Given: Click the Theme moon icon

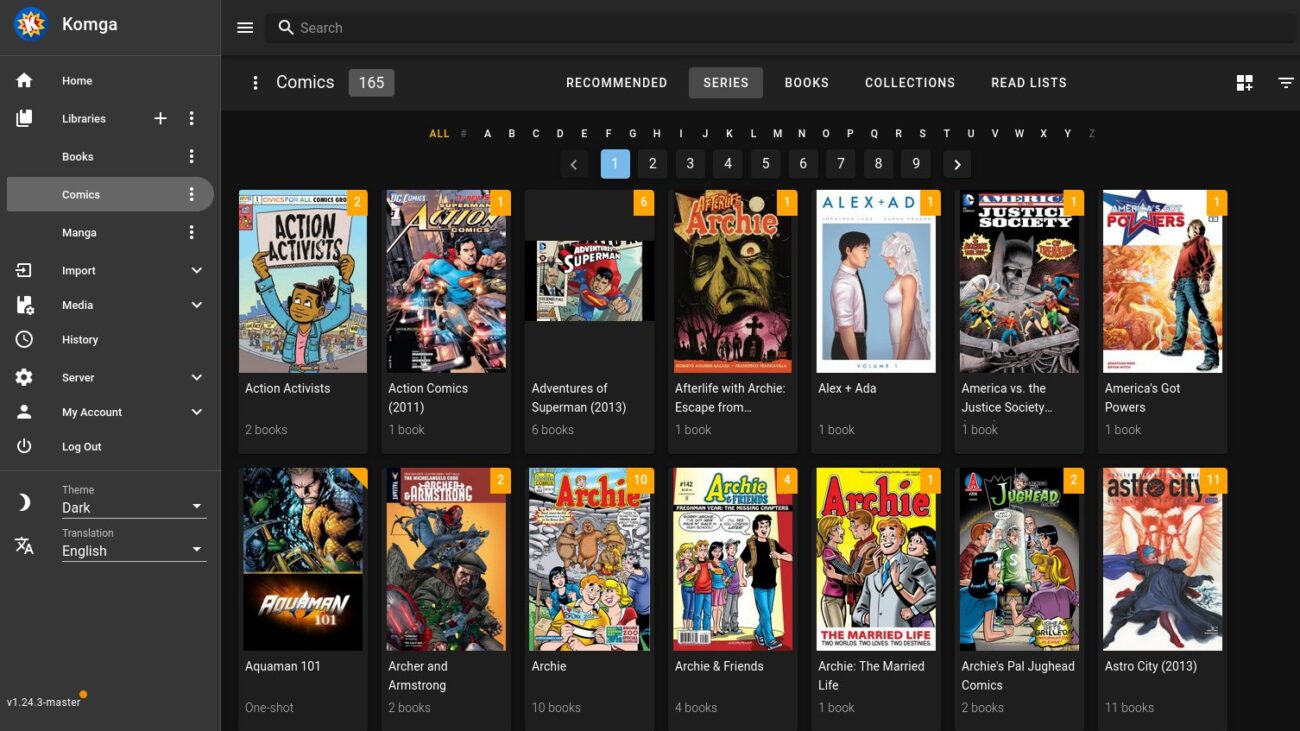Looking at the screenshot, I should 24,502.
